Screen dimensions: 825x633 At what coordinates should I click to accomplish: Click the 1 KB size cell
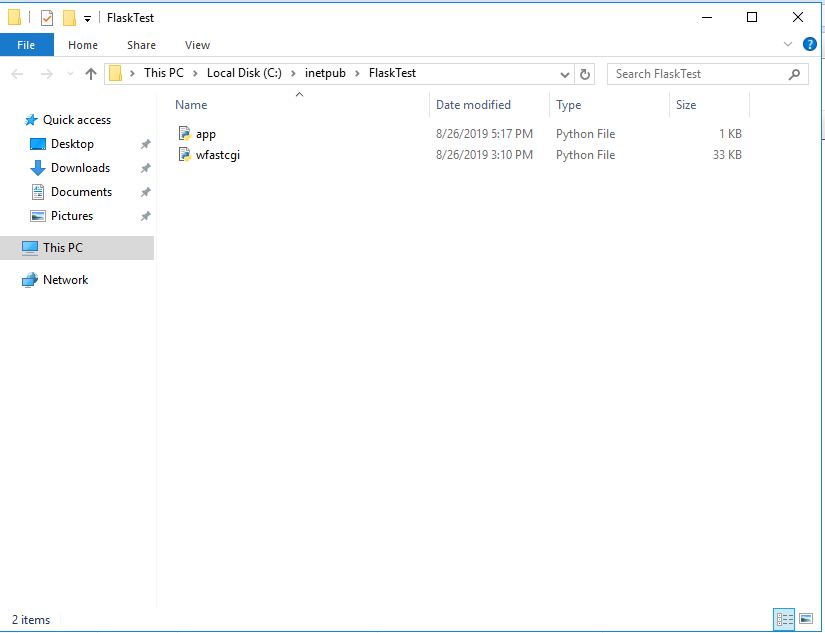730,134
